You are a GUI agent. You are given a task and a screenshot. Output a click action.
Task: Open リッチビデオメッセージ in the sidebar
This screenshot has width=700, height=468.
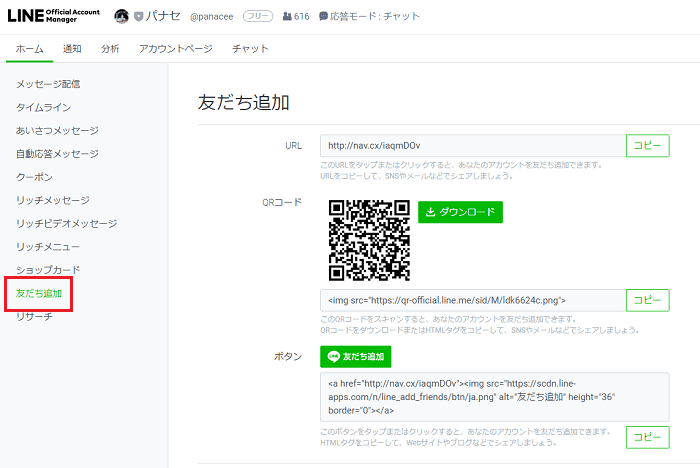[67, 223]
